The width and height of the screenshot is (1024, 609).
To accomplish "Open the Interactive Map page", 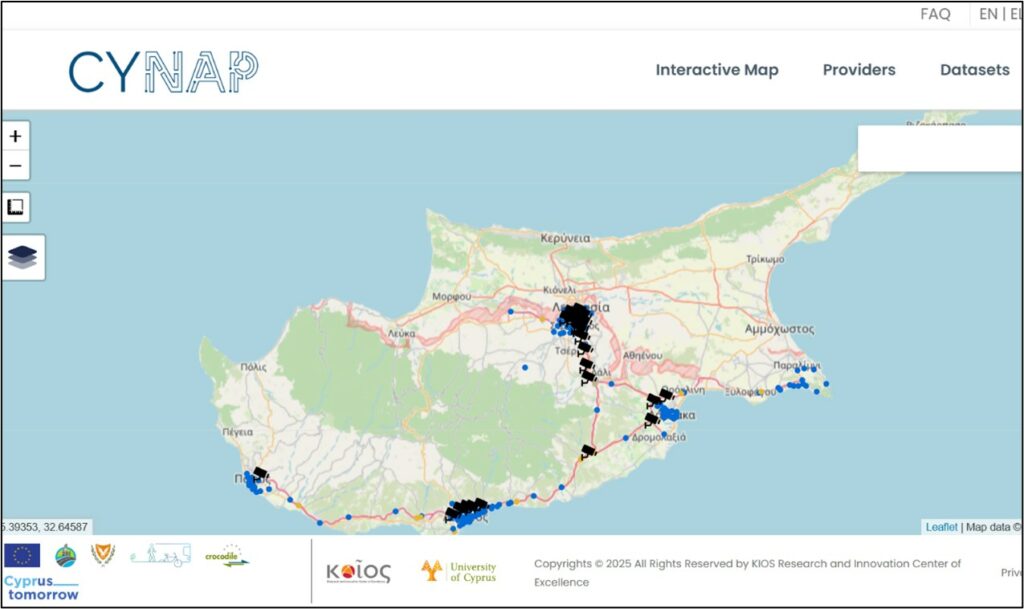I will click(716, 70).
